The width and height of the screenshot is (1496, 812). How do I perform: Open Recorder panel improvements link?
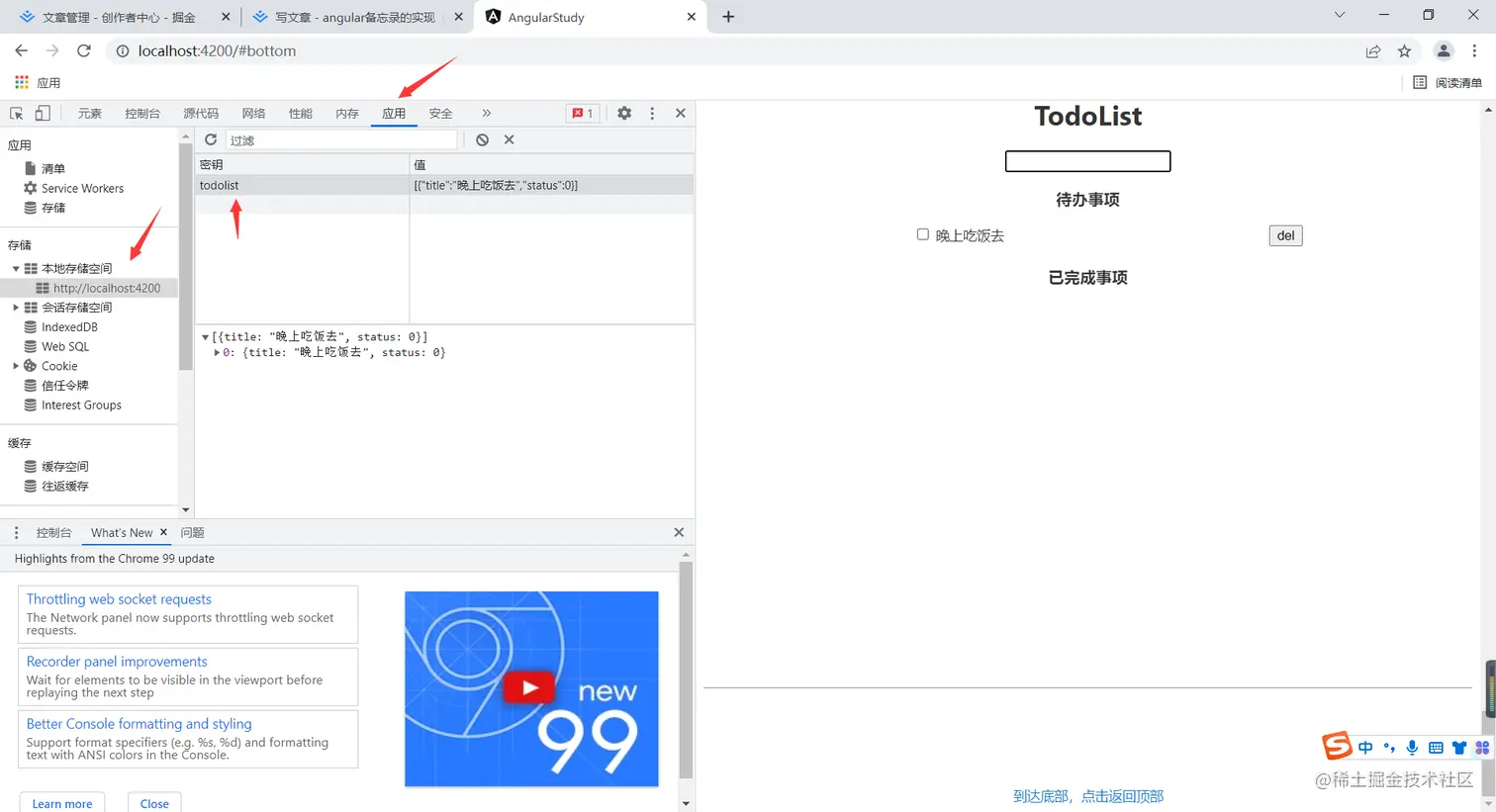pos(117,662)
